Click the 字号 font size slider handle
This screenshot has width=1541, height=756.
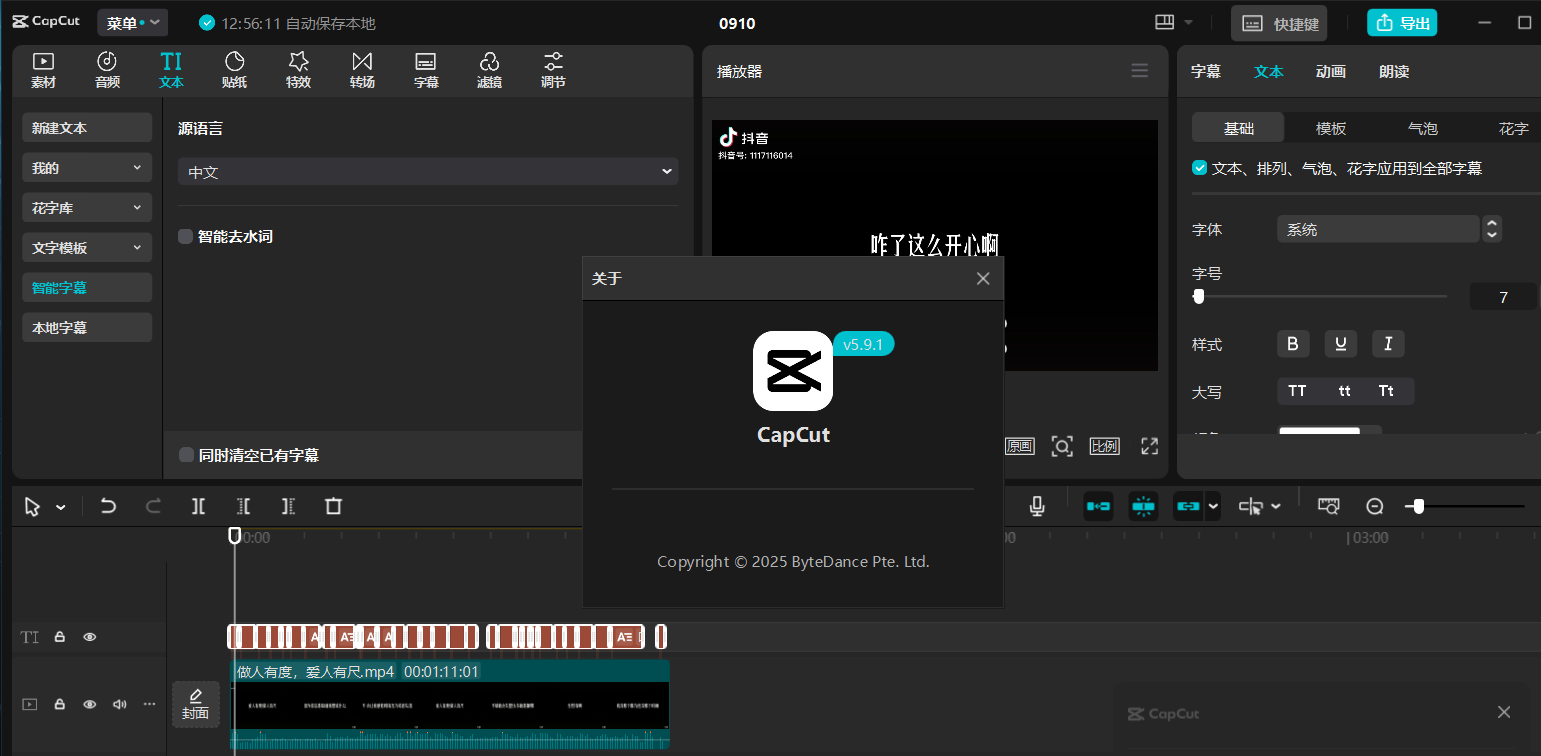[1198, 296]
